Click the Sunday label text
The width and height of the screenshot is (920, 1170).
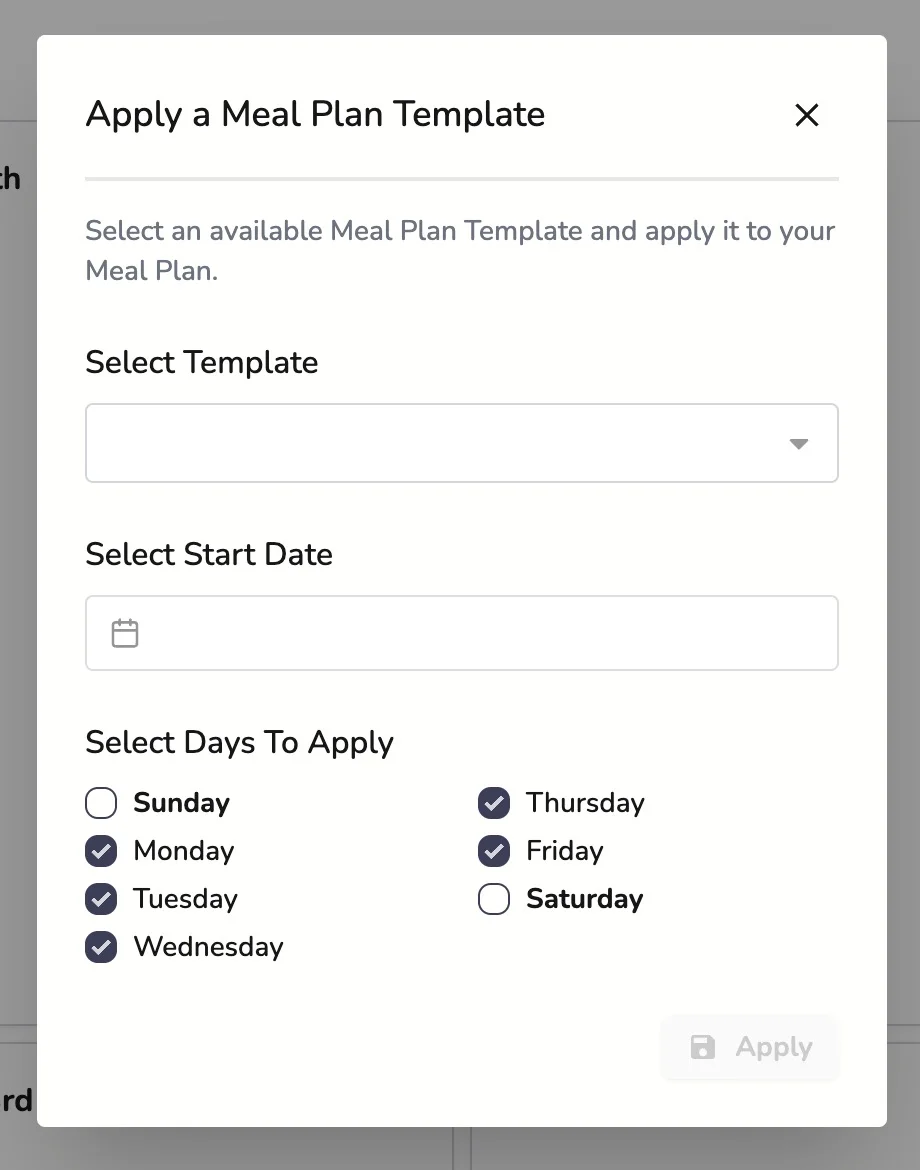[x=181, y=803]
